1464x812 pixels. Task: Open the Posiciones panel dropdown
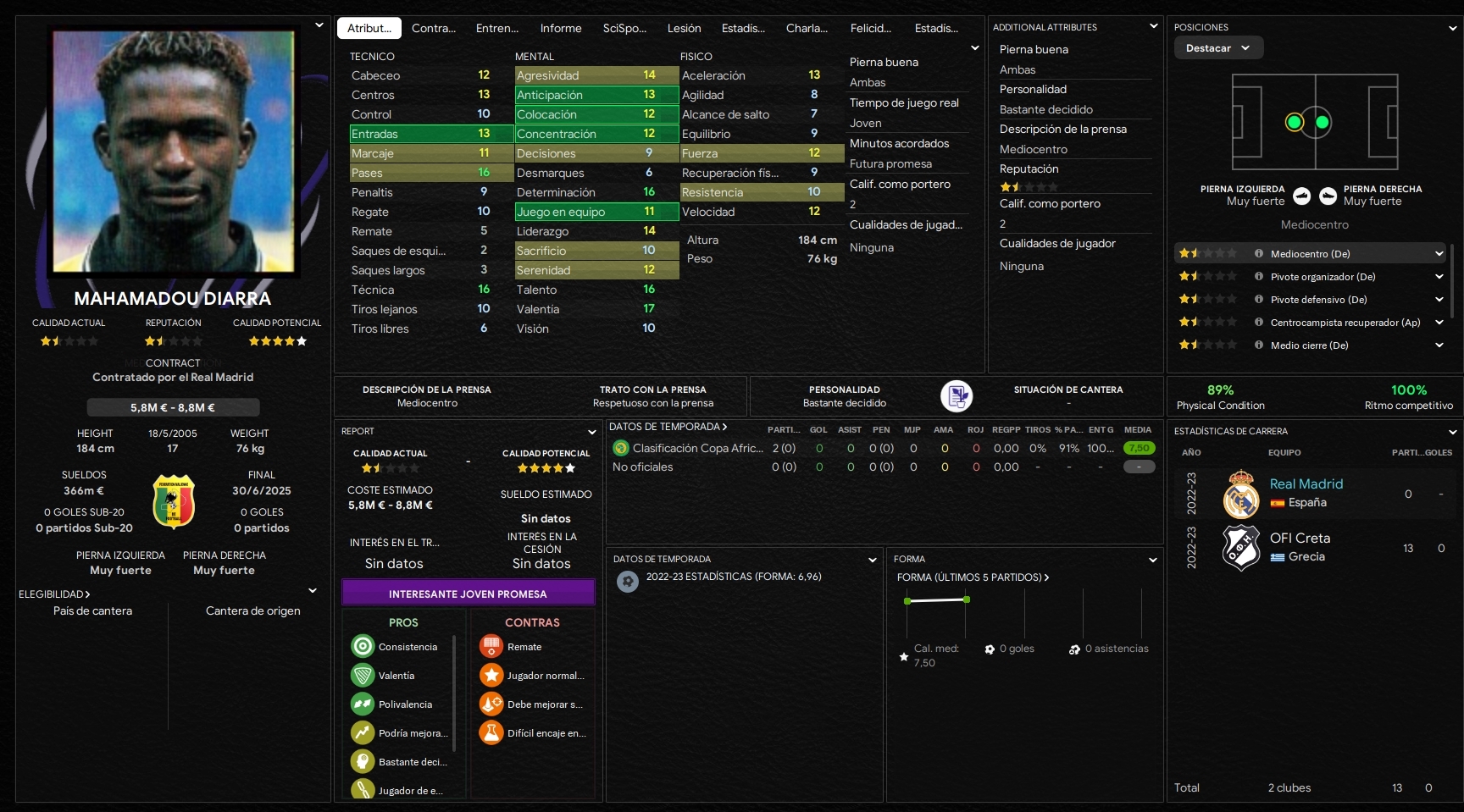[1453, 27]
